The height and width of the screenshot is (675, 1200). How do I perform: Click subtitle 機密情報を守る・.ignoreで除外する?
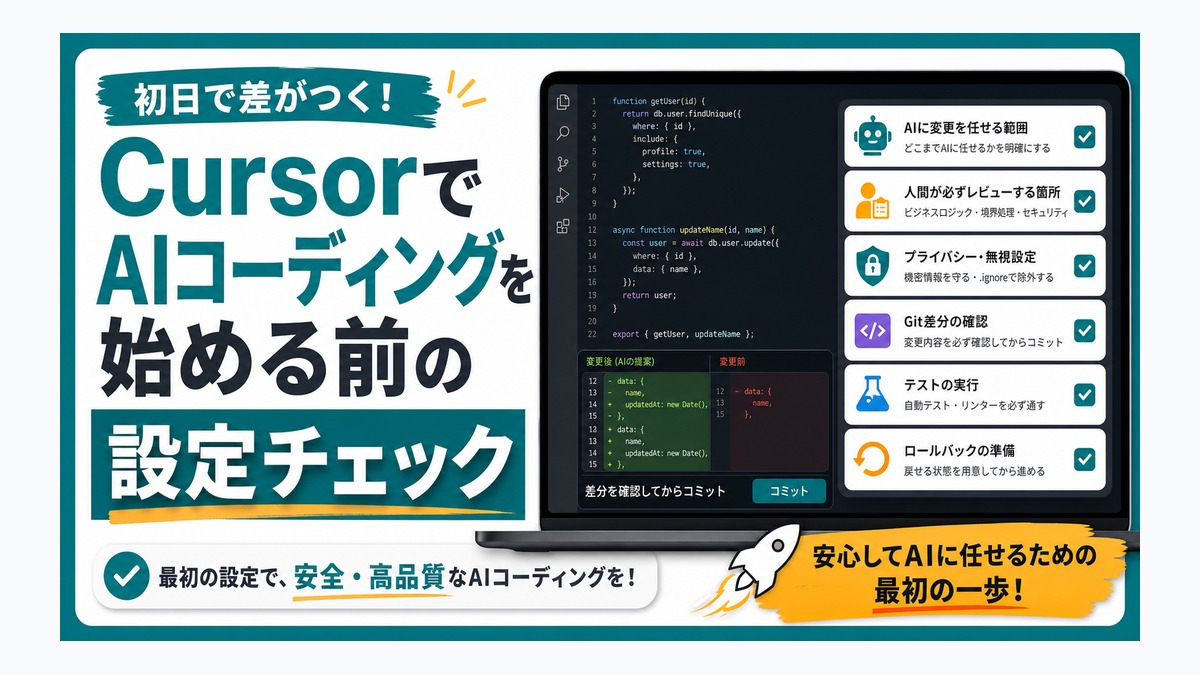[x=978, y=277]
